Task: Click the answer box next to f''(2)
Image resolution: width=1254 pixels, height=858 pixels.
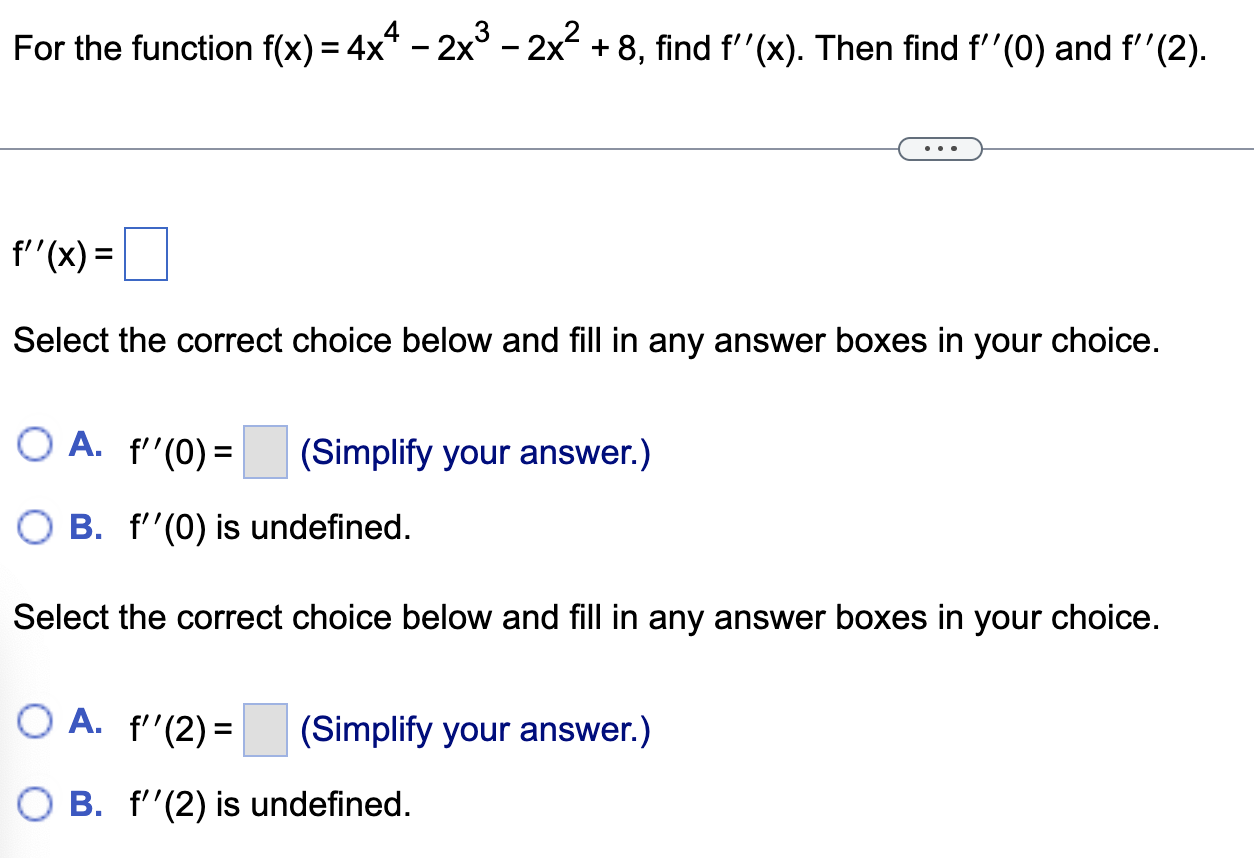Action: click(263, 728)
